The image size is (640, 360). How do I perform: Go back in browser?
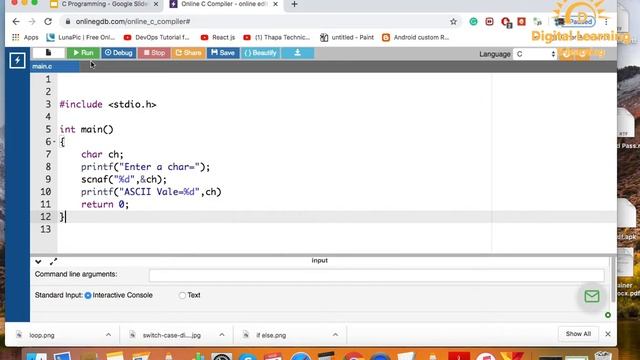point(16,22)
